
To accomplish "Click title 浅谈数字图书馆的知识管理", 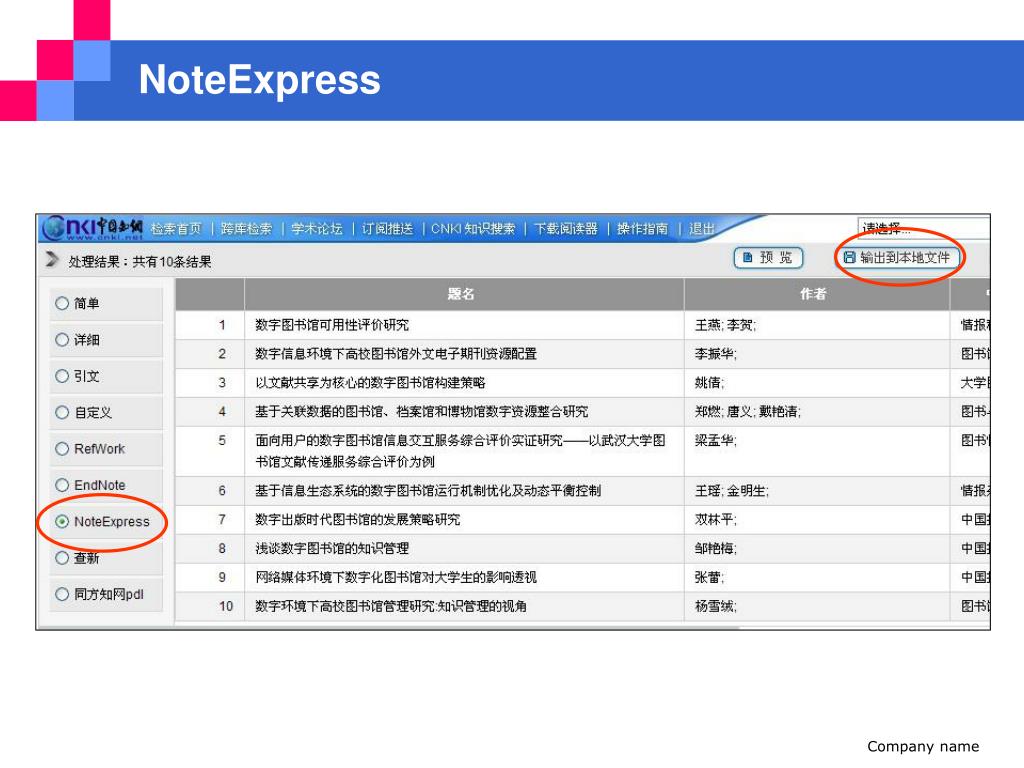I will (332, 548).
